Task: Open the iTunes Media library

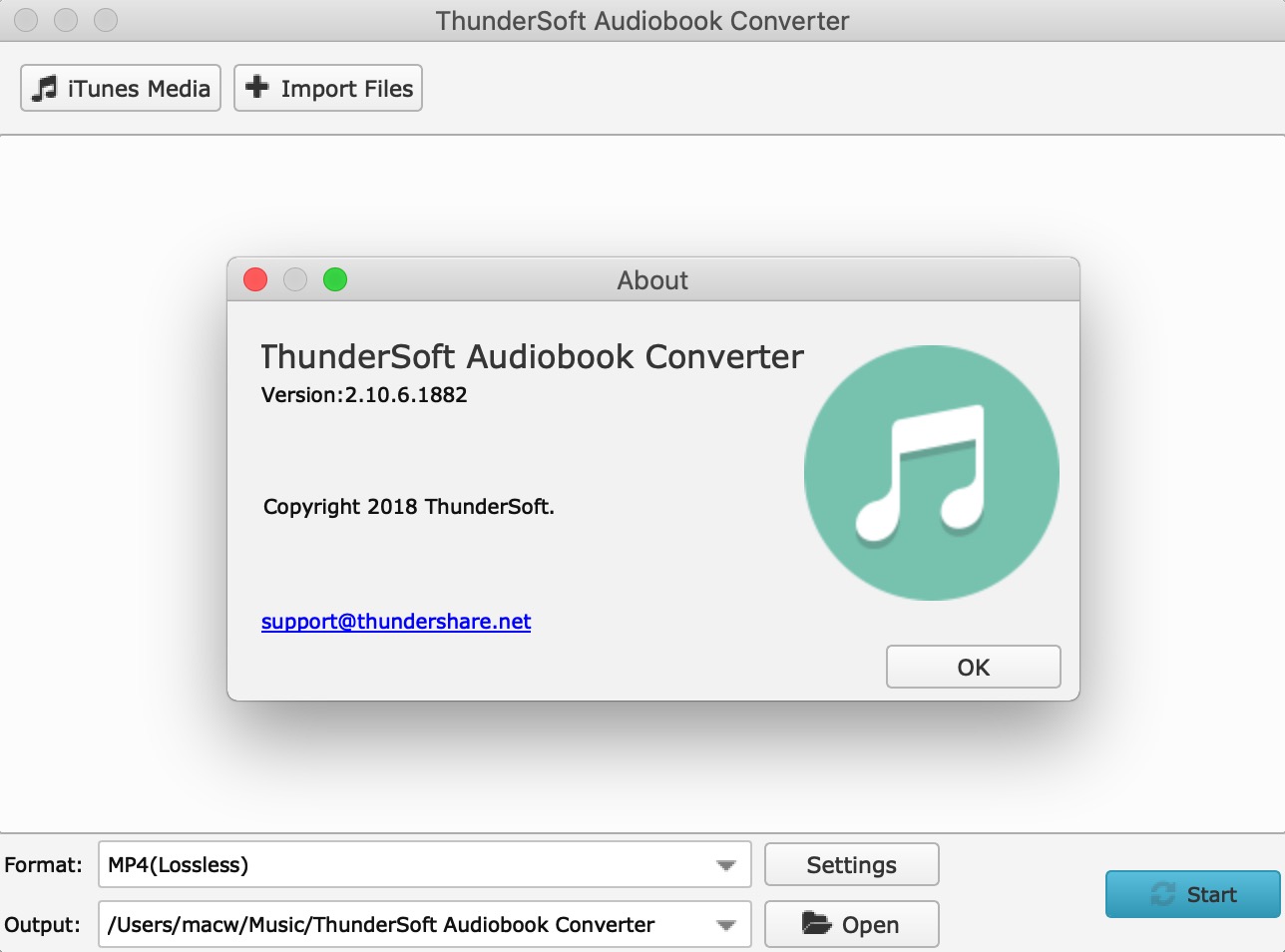Action: [121, 89]
